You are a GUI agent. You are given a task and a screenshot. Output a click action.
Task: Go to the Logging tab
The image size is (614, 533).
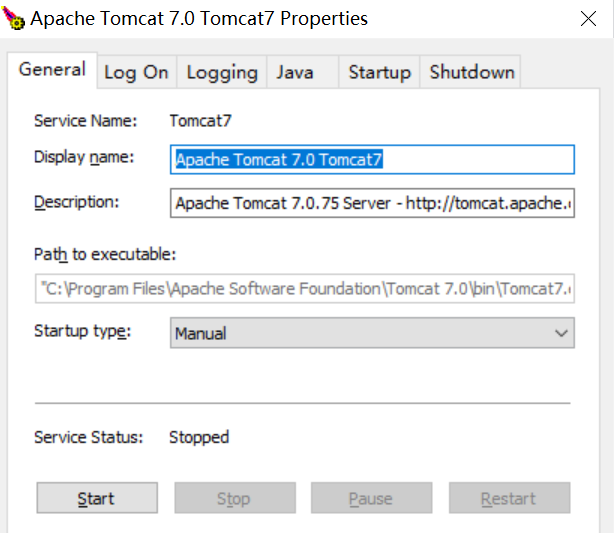[x=222, y=72]
